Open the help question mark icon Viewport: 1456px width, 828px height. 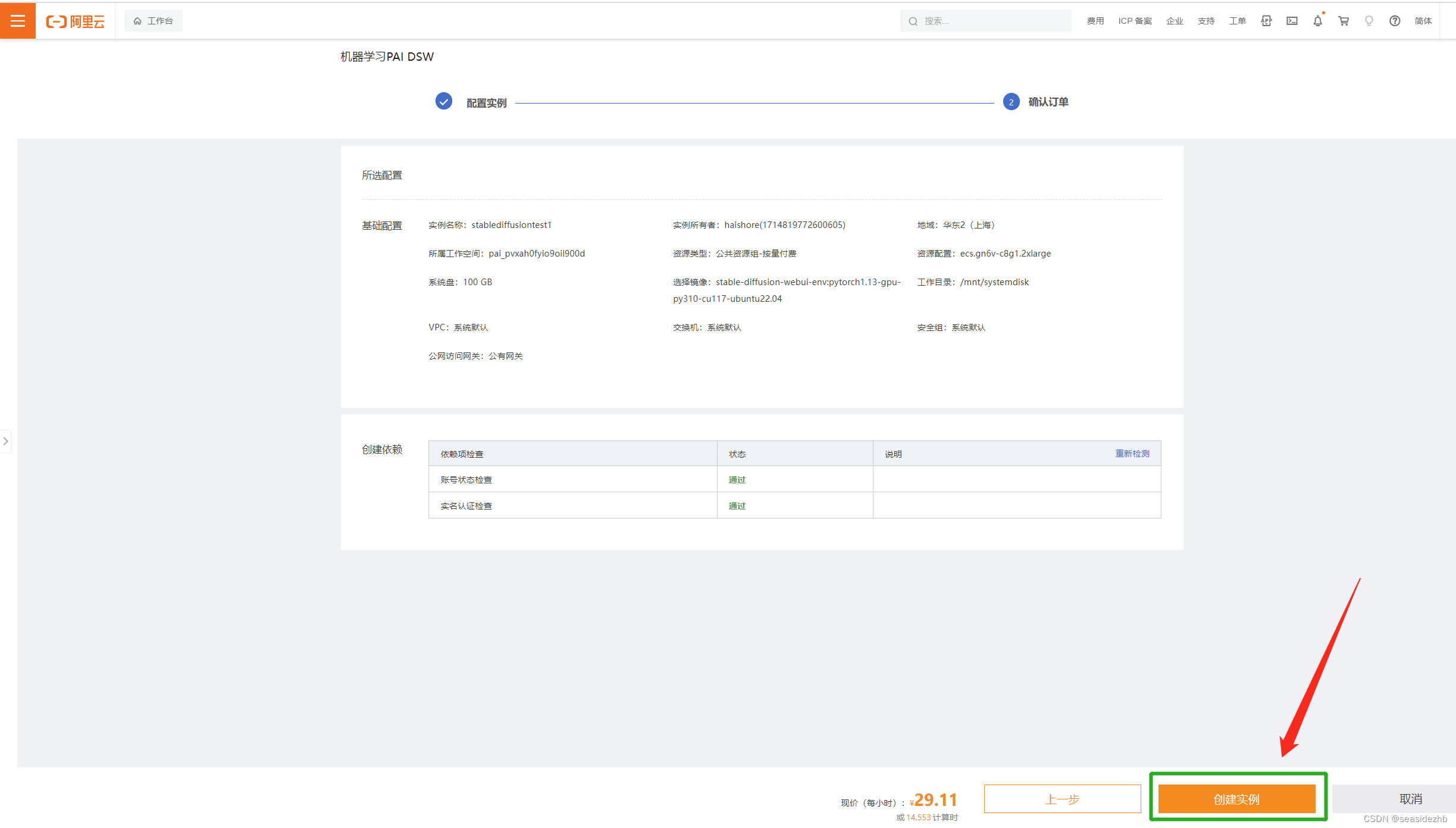1394,21
